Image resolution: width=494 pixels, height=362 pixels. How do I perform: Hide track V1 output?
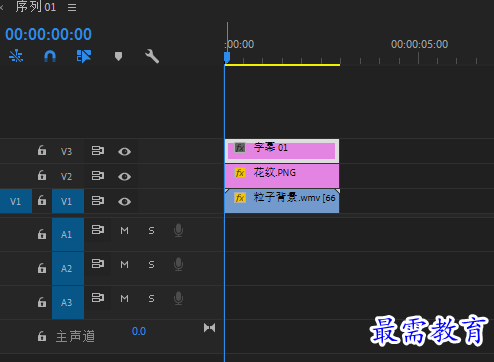[124, 202]
